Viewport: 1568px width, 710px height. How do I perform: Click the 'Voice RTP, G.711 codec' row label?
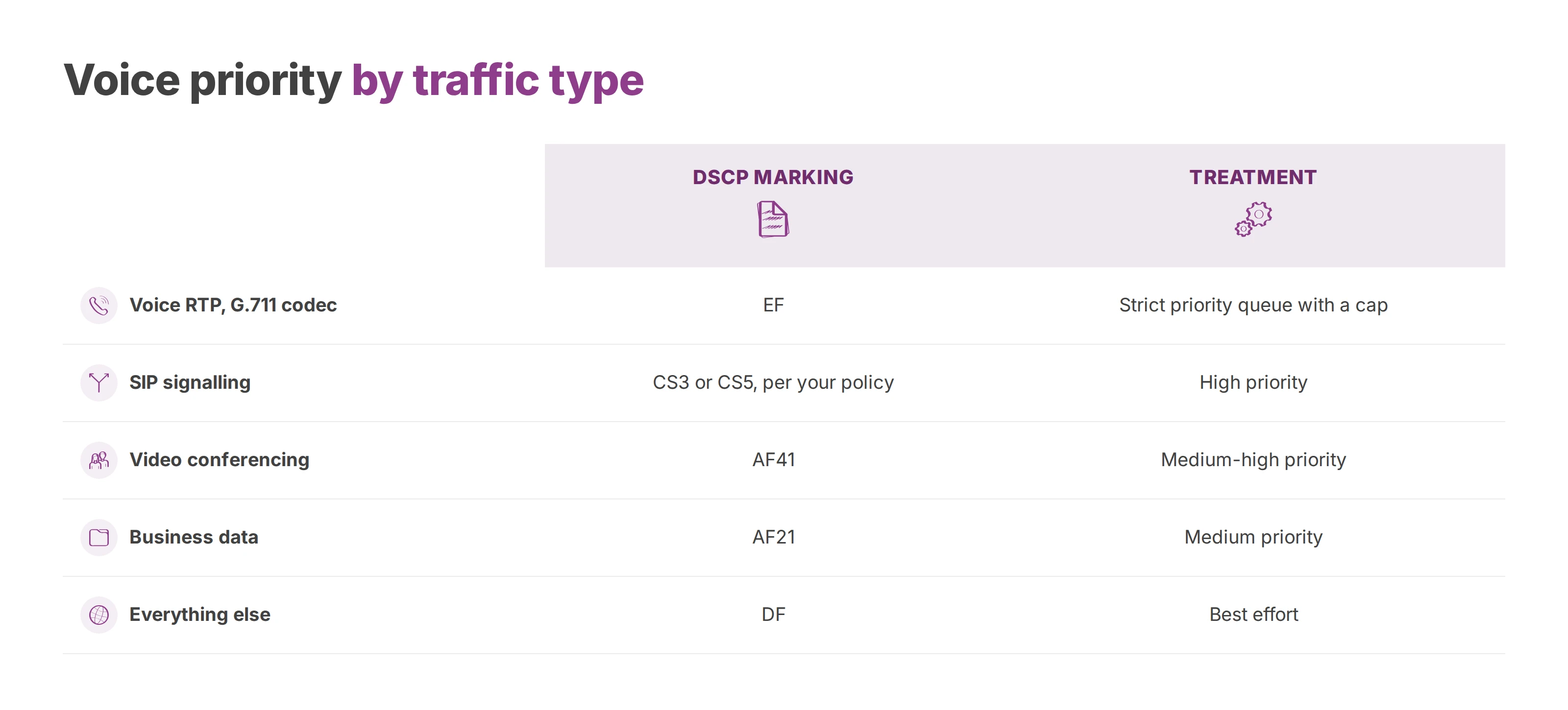coord(233,305)
